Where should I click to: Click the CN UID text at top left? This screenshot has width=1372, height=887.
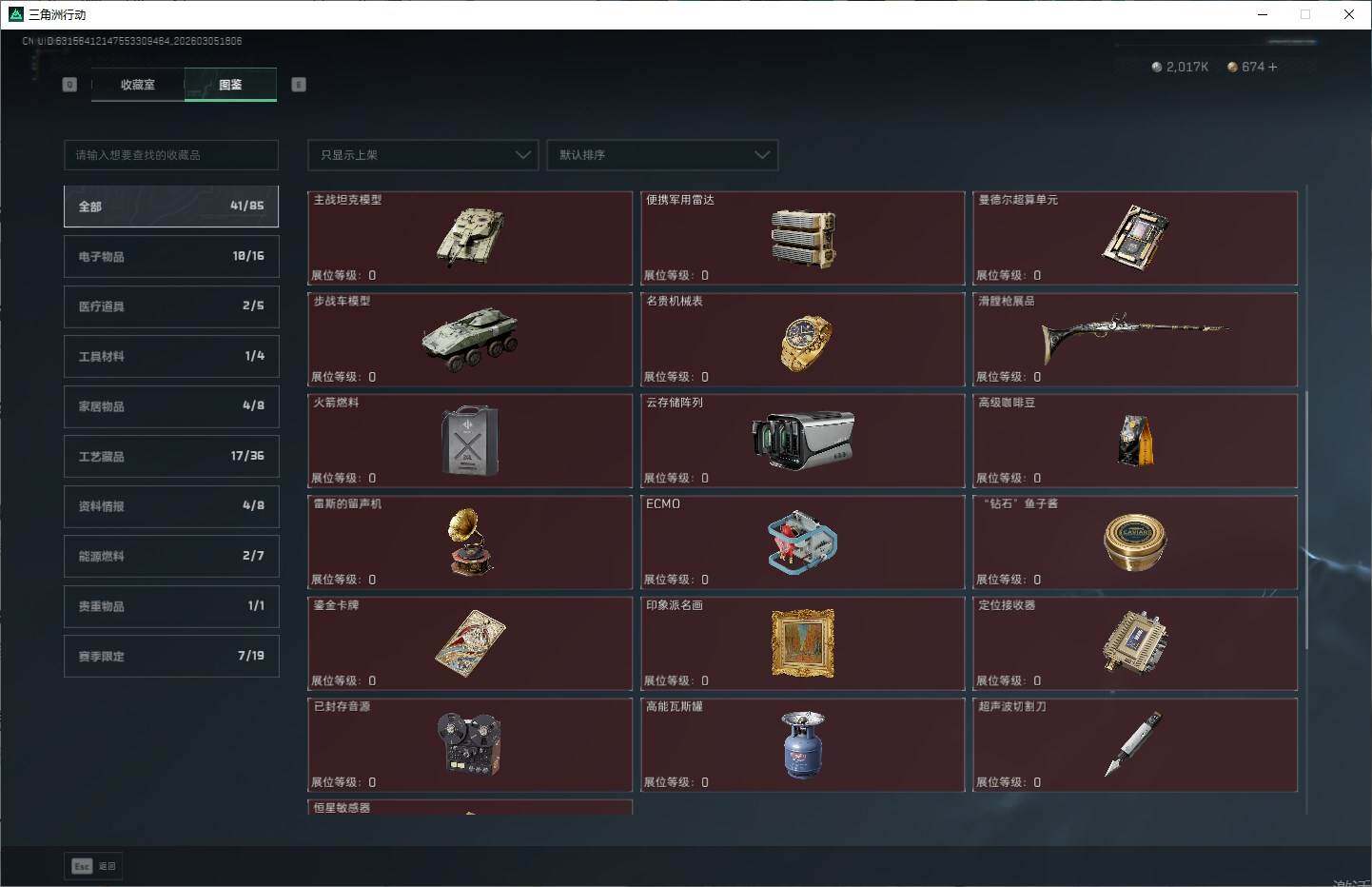132,41
